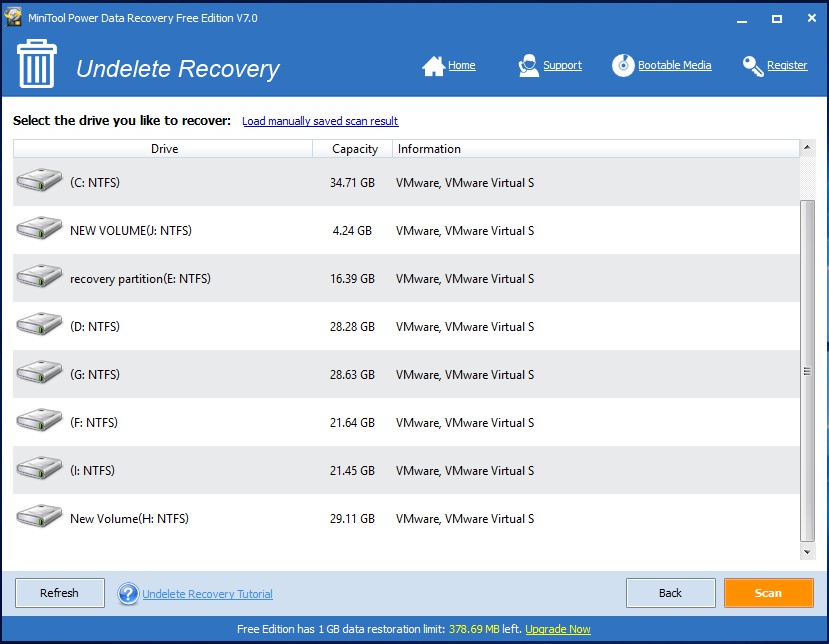Open the Support link

pos(563,65)
